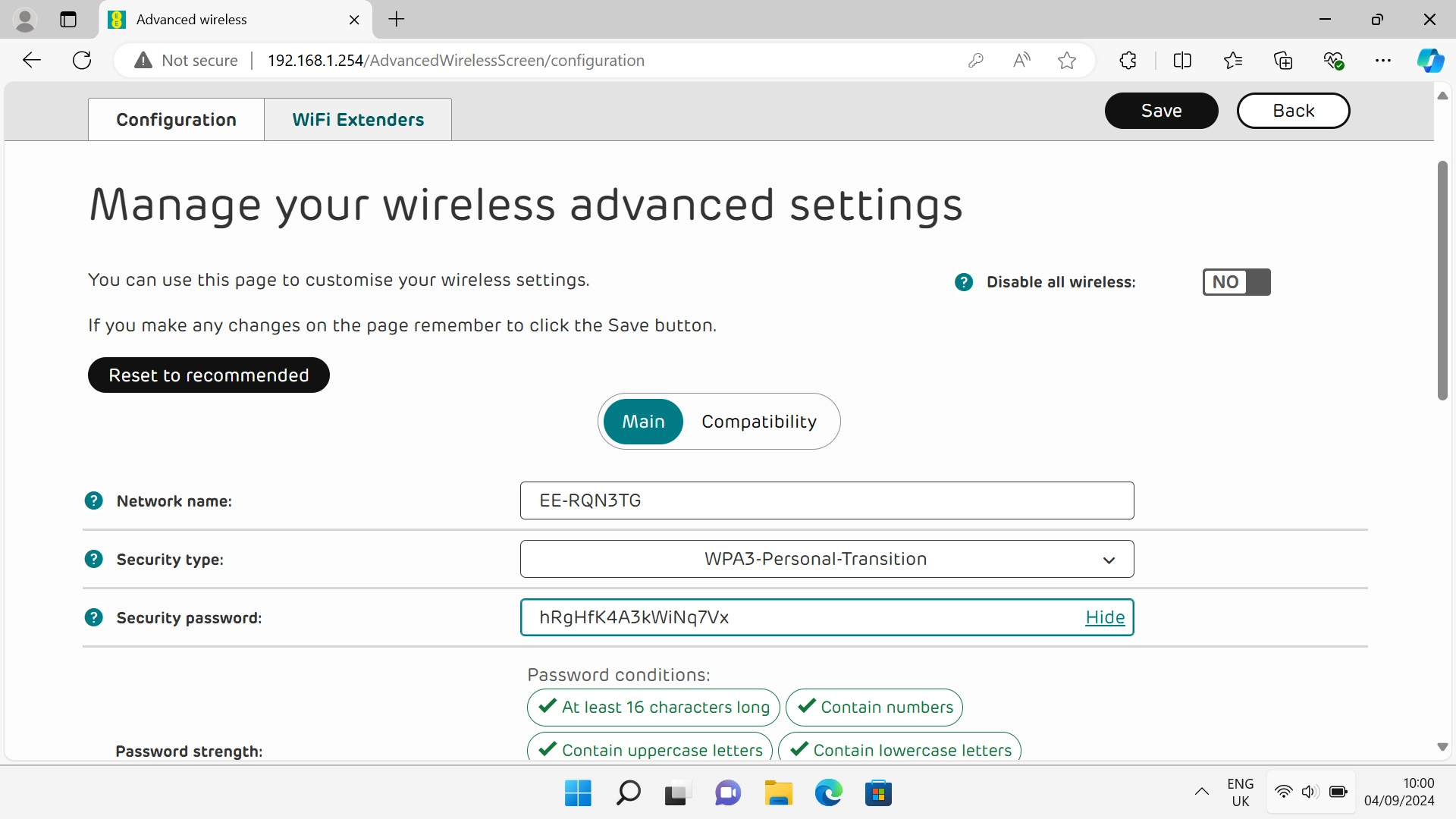
Task: Click into the Network name field
Action: click(x=827, y=500)
